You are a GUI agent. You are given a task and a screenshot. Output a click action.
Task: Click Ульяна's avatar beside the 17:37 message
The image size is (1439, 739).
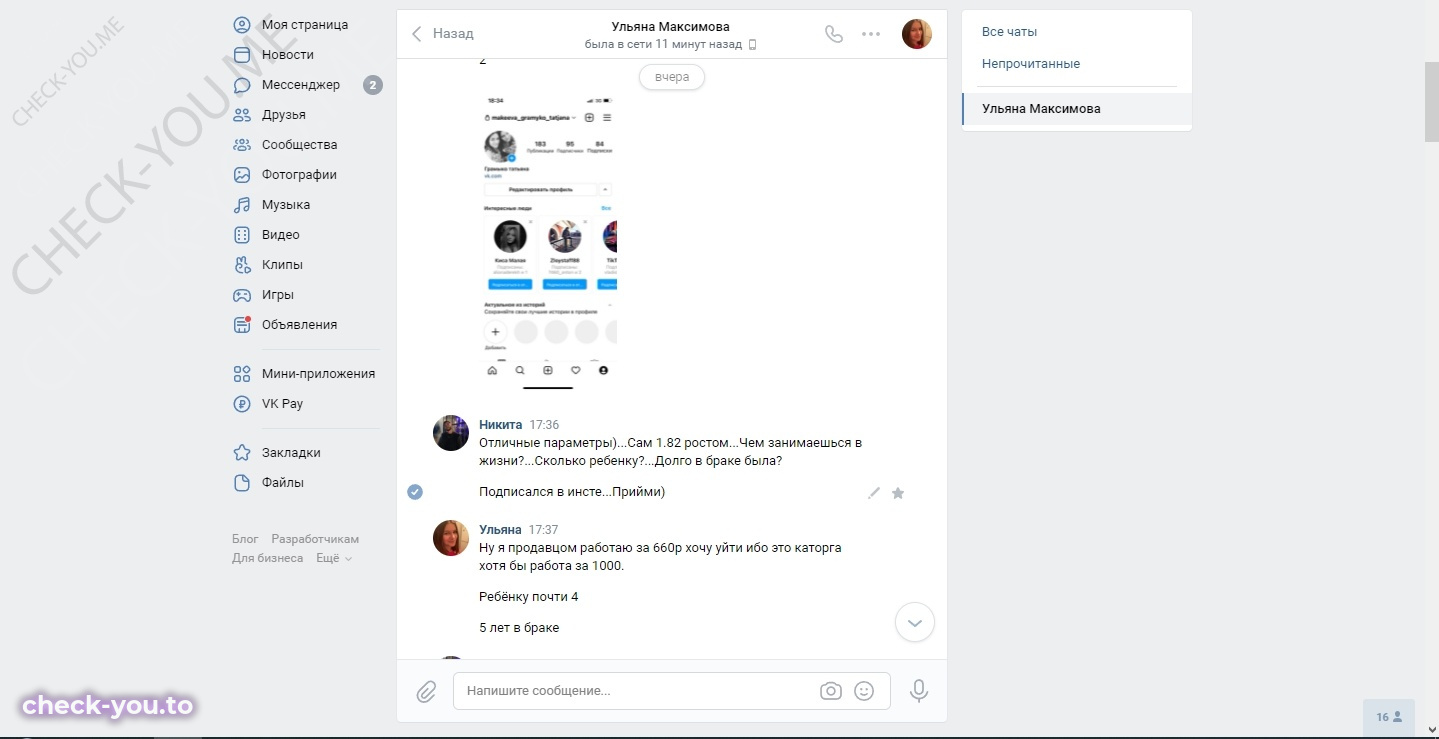coord(451,538)
